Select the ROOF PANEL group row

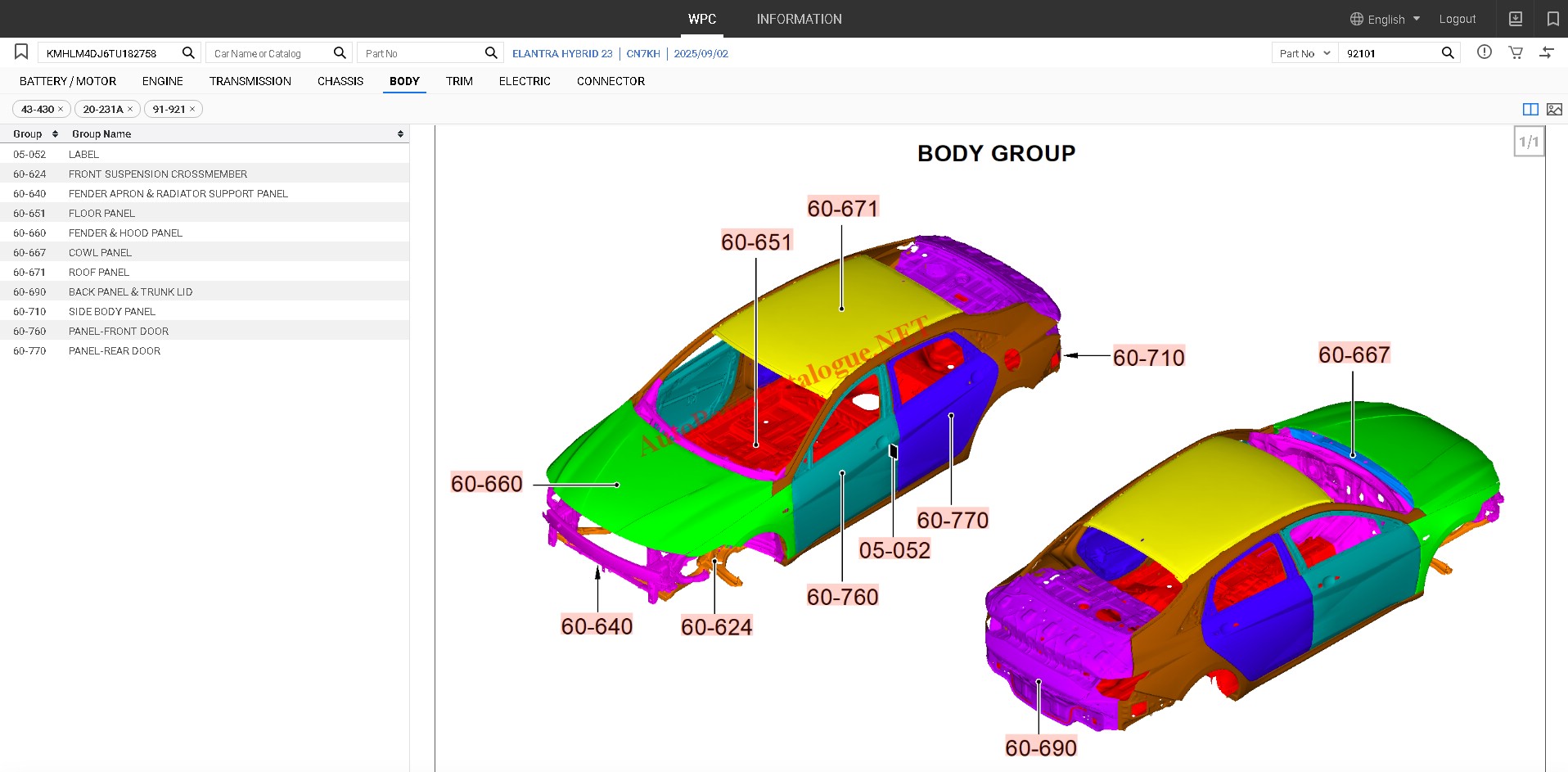coord(99,273)
